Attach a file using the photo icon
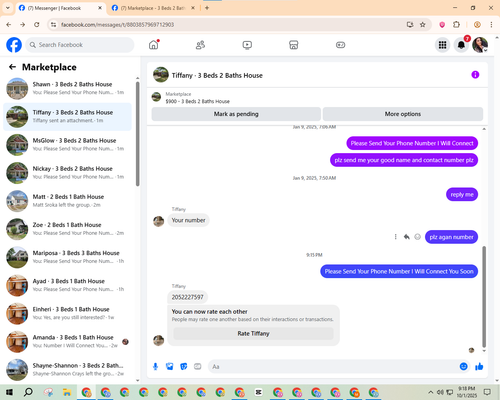The width and height of the screenshot is (500, 400). tap(170, 367)
